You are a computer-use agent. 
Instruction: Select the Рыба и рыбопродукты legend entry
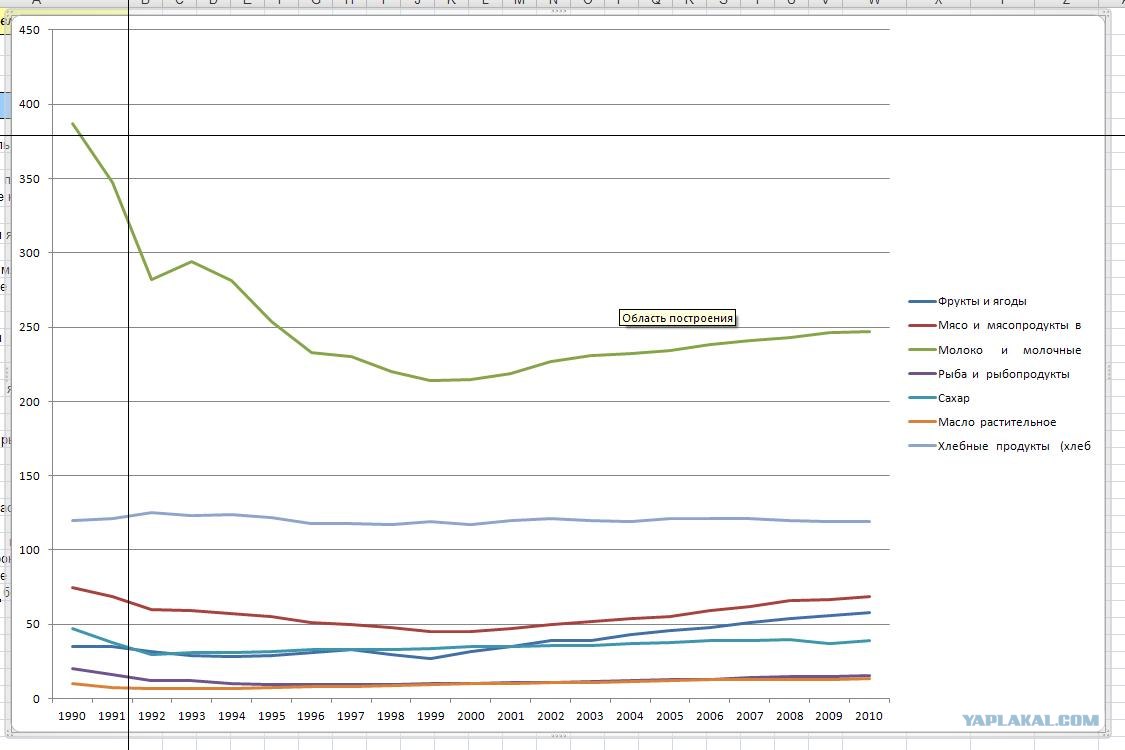pyautogui.click(x=989, y=374)
